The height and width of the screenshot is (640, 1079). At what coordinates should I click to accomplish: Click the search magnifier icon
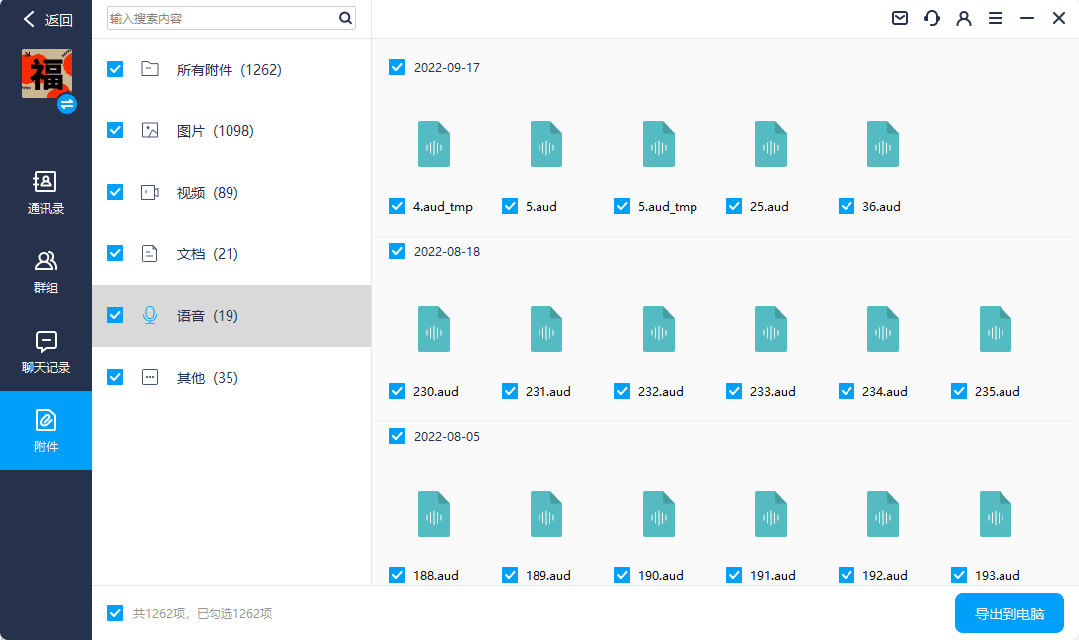click(x=345, y=18)
